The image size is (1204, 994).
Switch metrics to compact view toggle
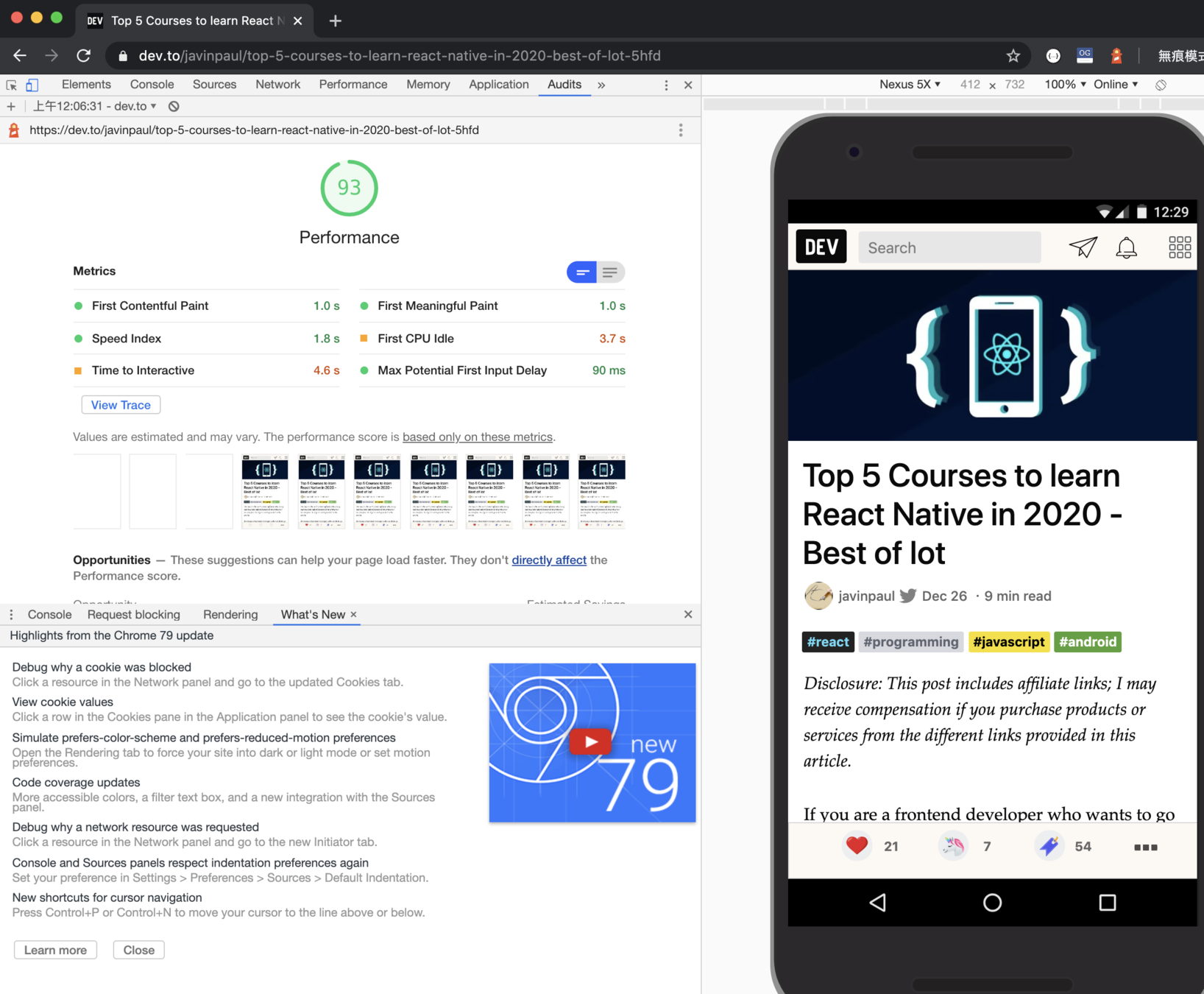point(581,272)
